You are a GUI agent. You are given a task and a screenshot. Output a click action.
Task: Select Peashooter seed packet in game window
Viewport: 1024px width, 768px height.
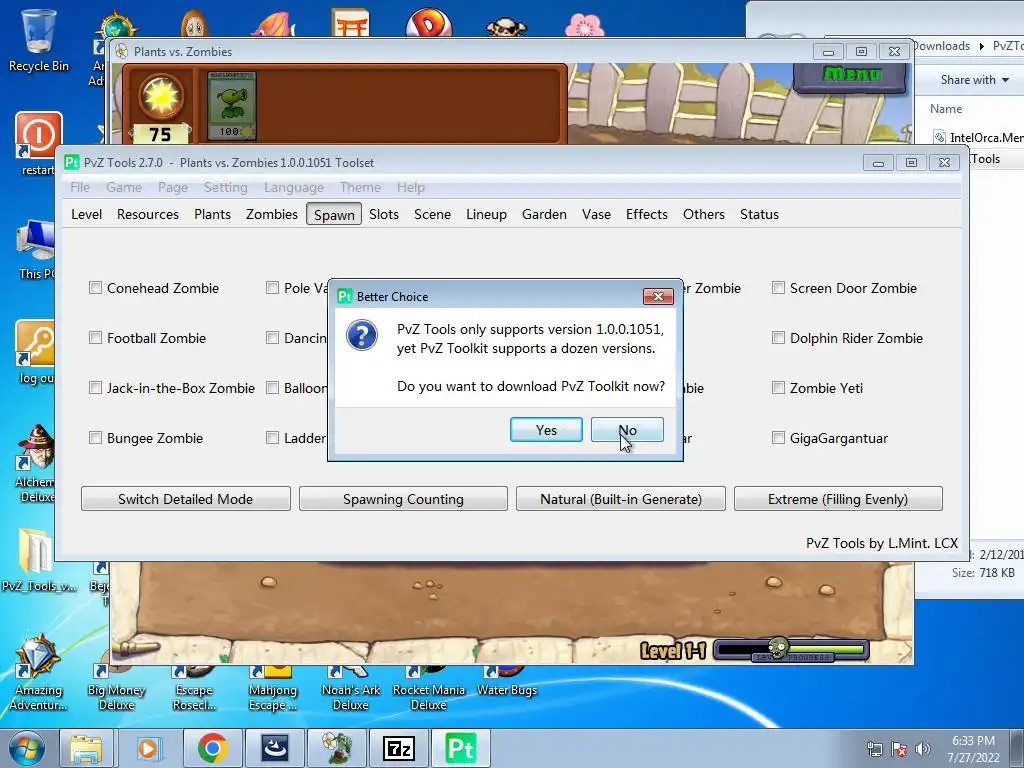tap(231, 106)
